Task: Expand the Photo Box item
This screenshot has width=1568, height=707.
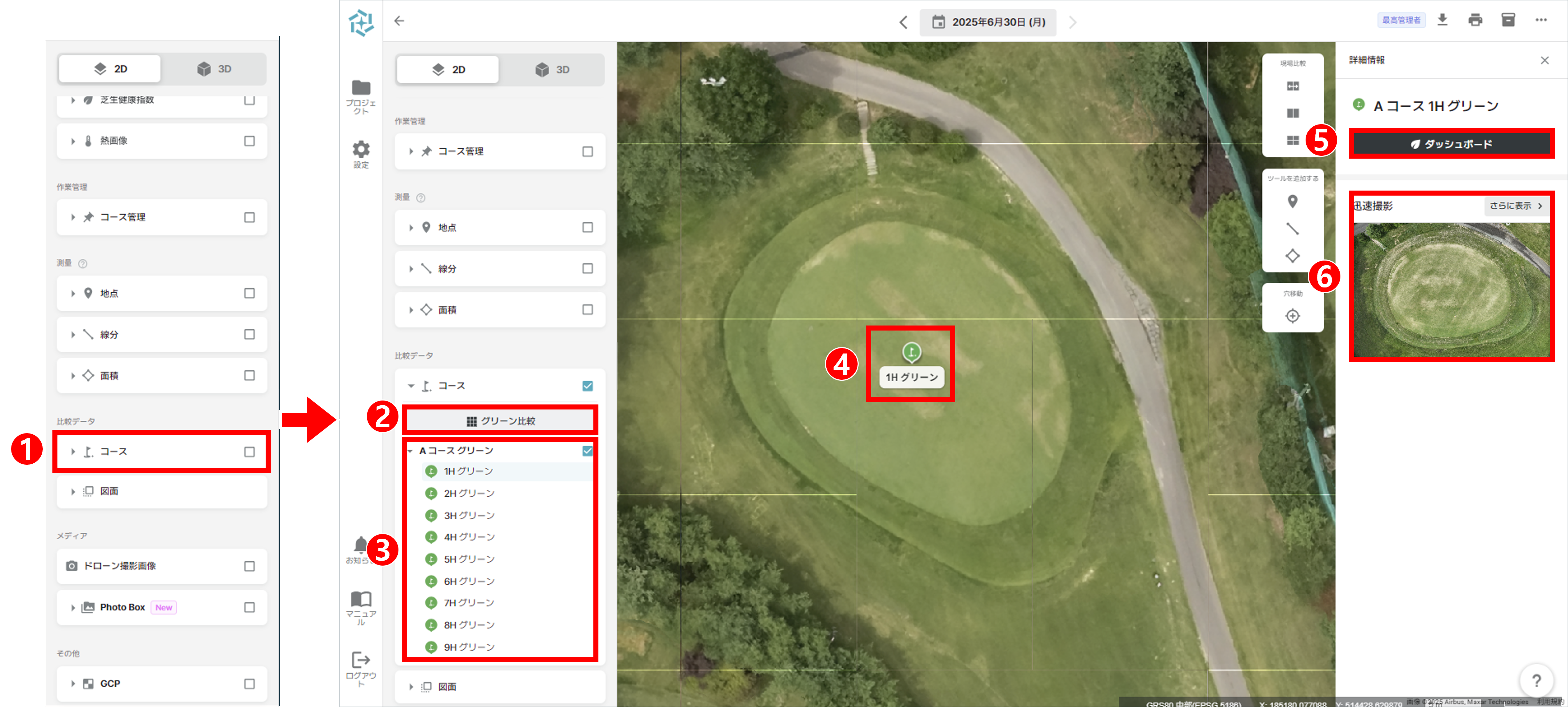Action: [x=73, y=607]
